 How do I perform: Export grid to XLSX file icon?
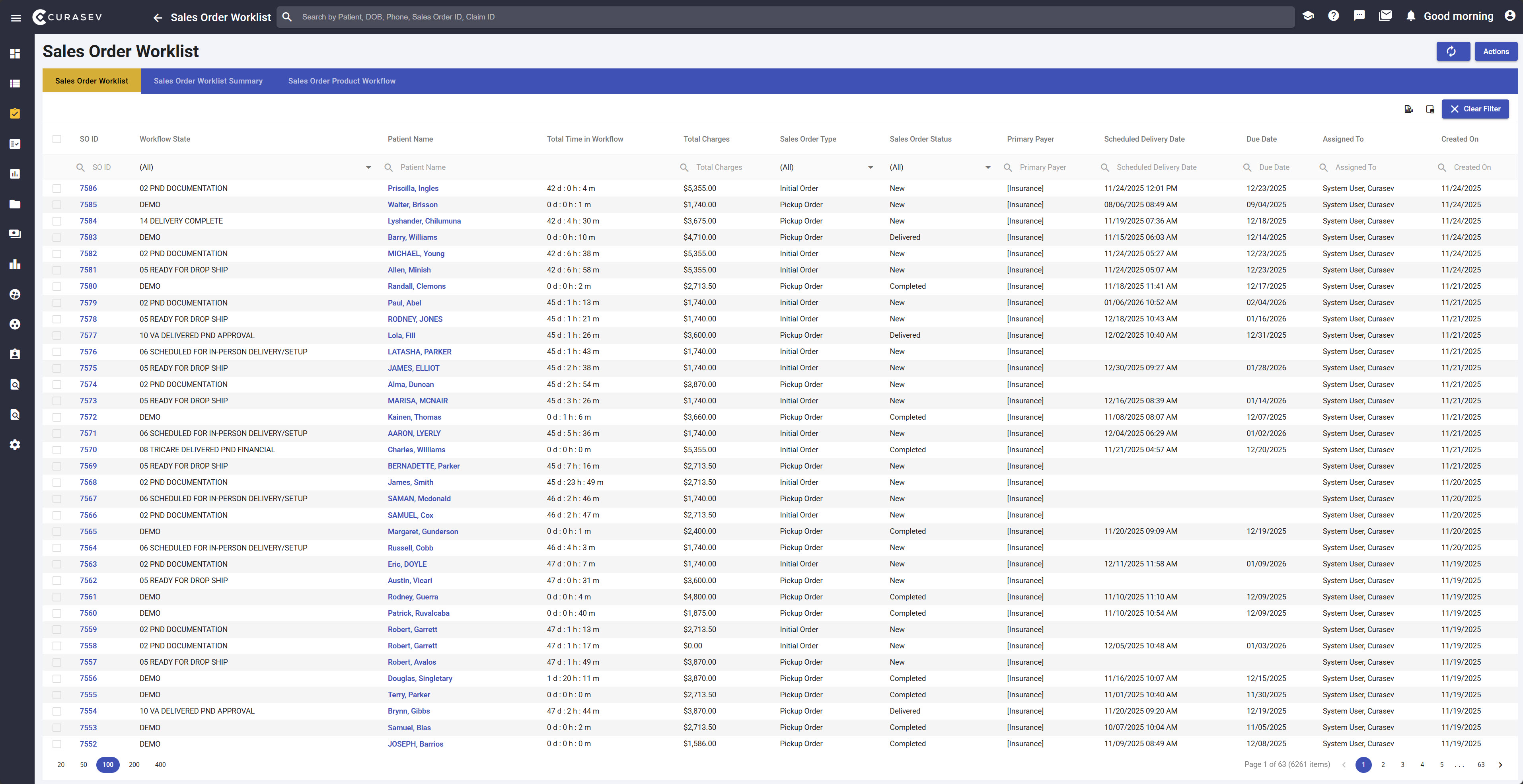(1408, 109)
